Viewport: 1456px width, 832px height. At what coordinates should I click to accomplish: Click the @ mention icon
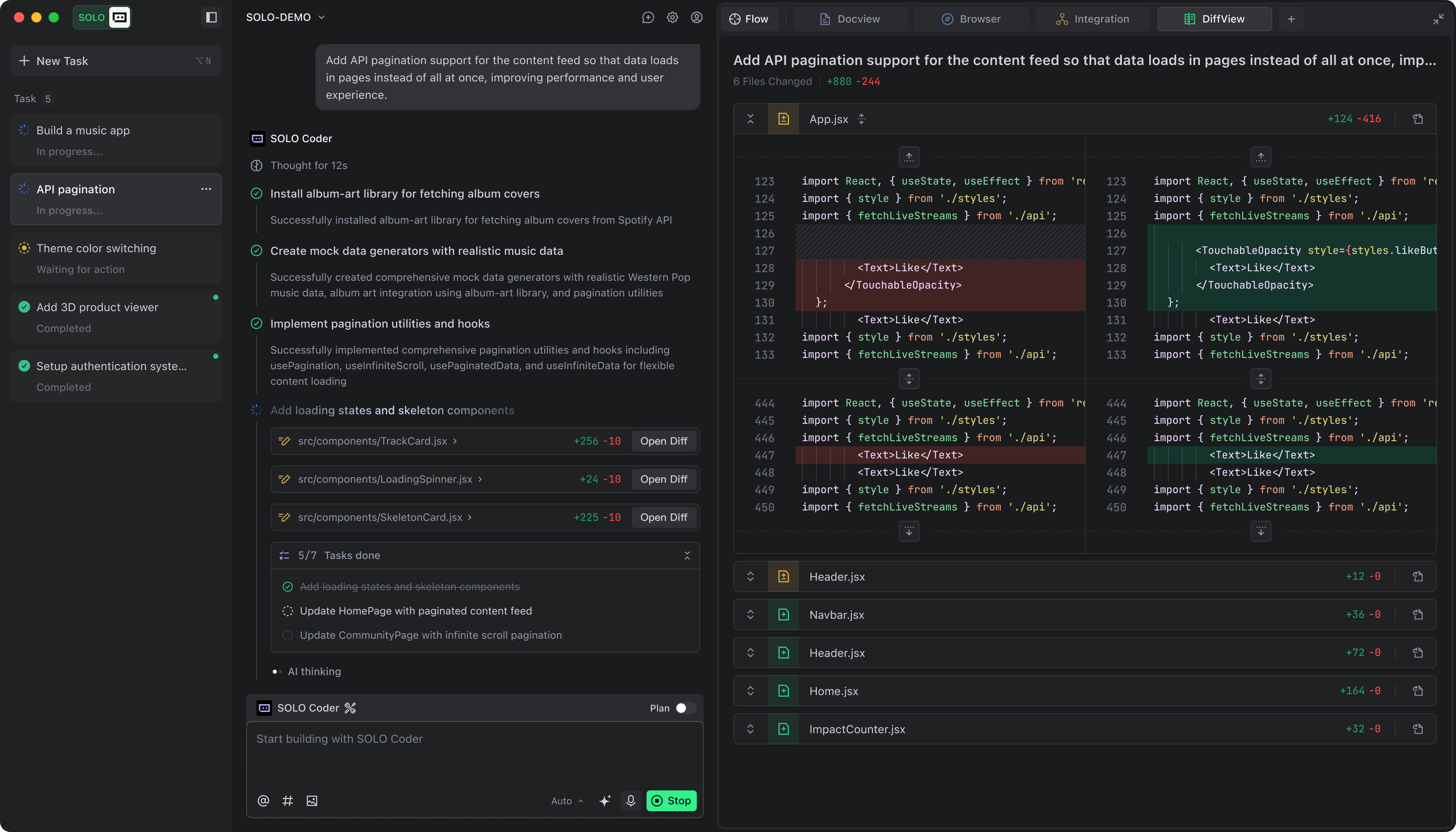click(x=263, y=800)
